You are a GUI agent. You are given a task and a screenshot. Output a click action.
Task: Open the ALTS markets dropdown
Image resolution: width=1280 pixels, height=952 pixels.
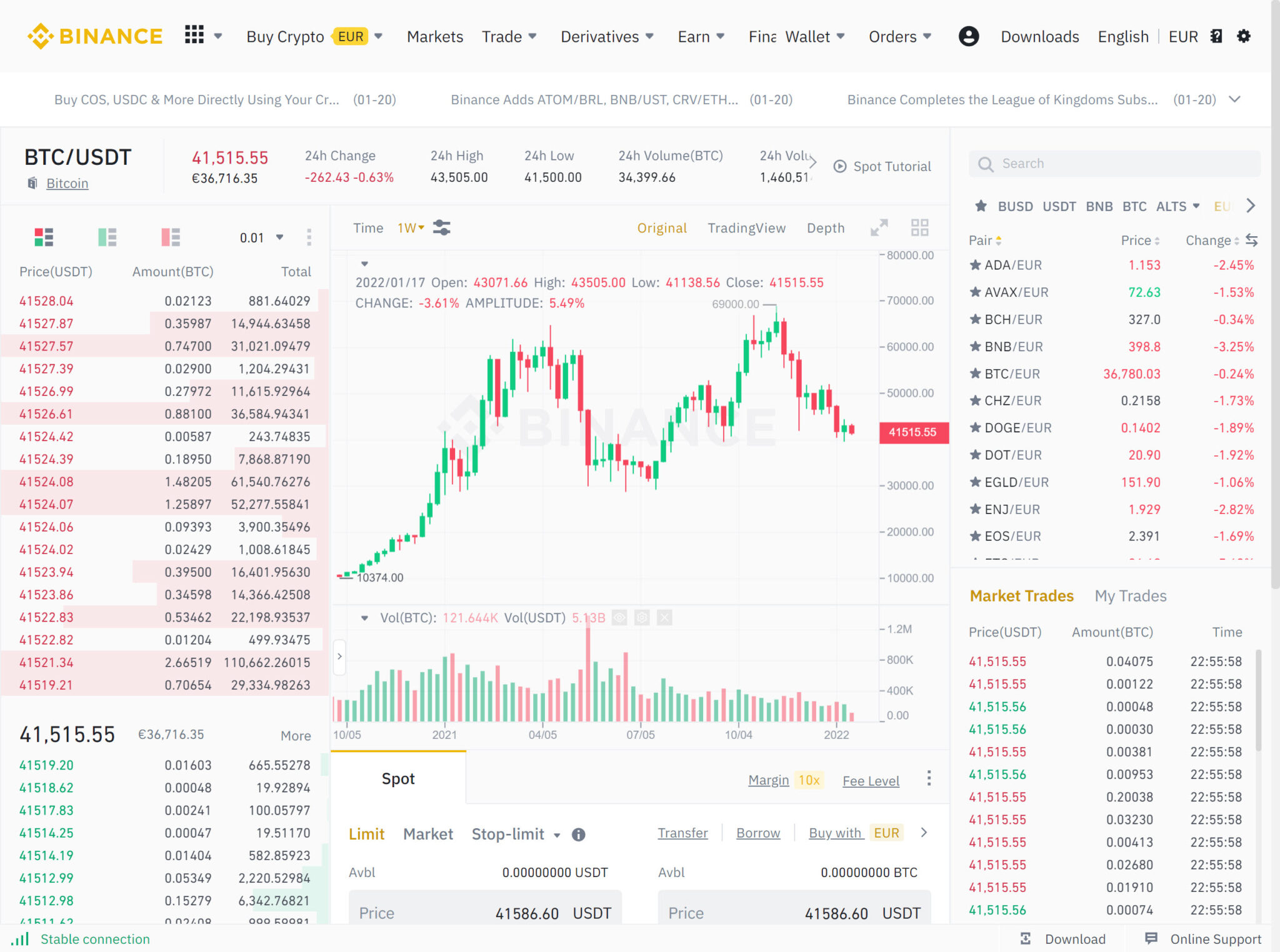tap(1178, 206)
